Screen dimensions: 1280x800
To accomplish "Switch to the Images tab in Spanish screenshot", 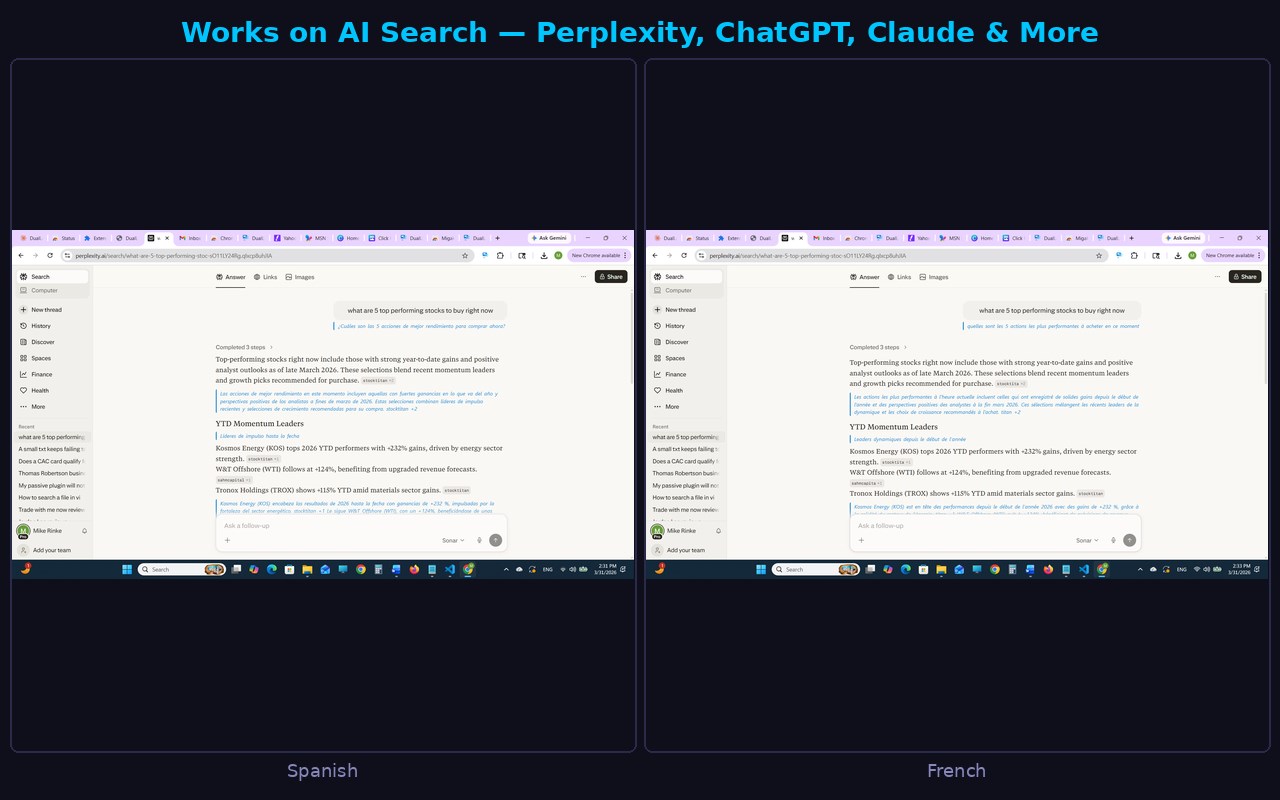I will pos(300,277).
